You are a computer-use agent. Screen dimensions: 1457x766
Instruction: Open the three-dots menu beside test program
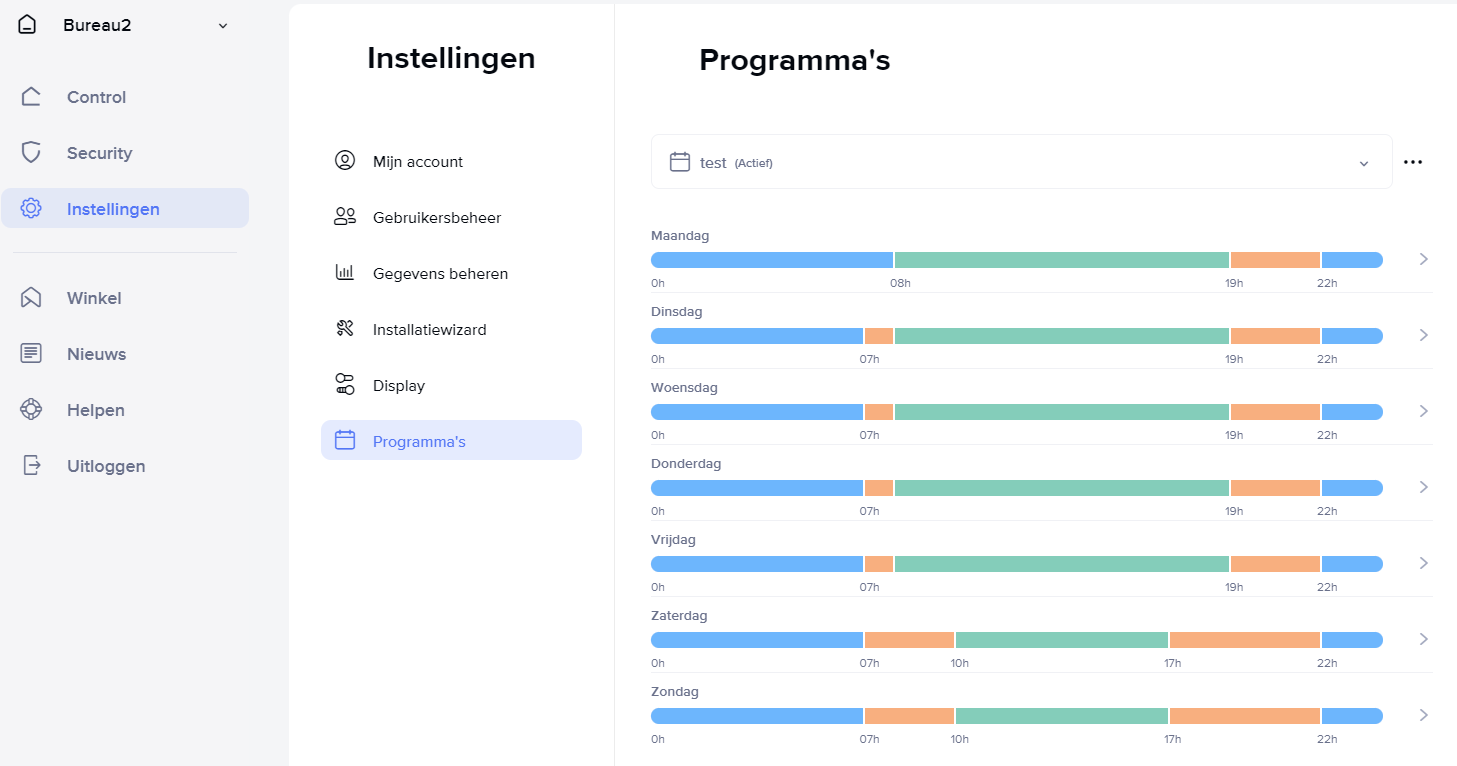click(x=1412, y=162)
